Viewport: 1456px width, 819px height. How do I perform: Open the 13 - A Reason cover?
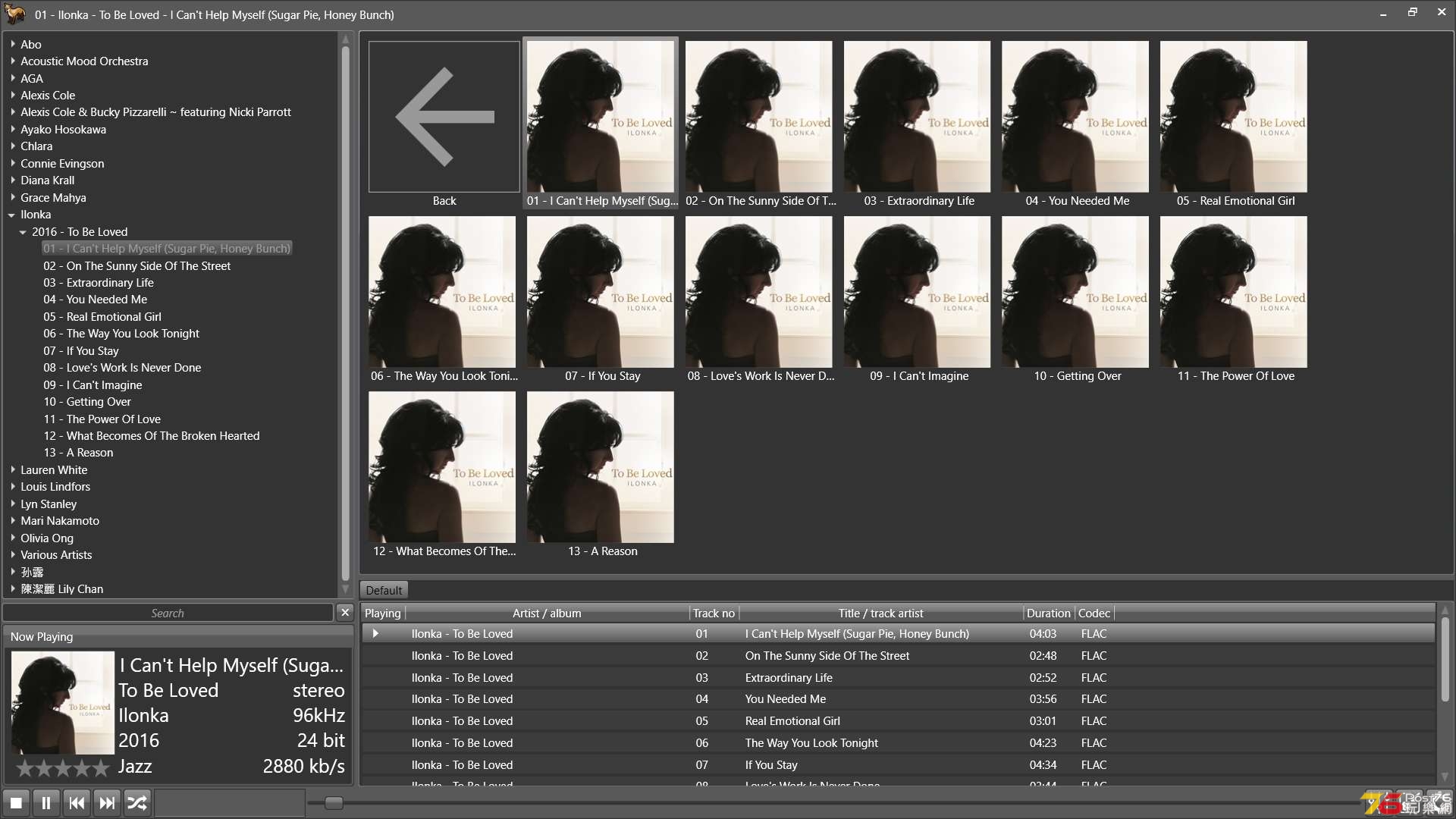pyautogui.click(x=601, y=467)
